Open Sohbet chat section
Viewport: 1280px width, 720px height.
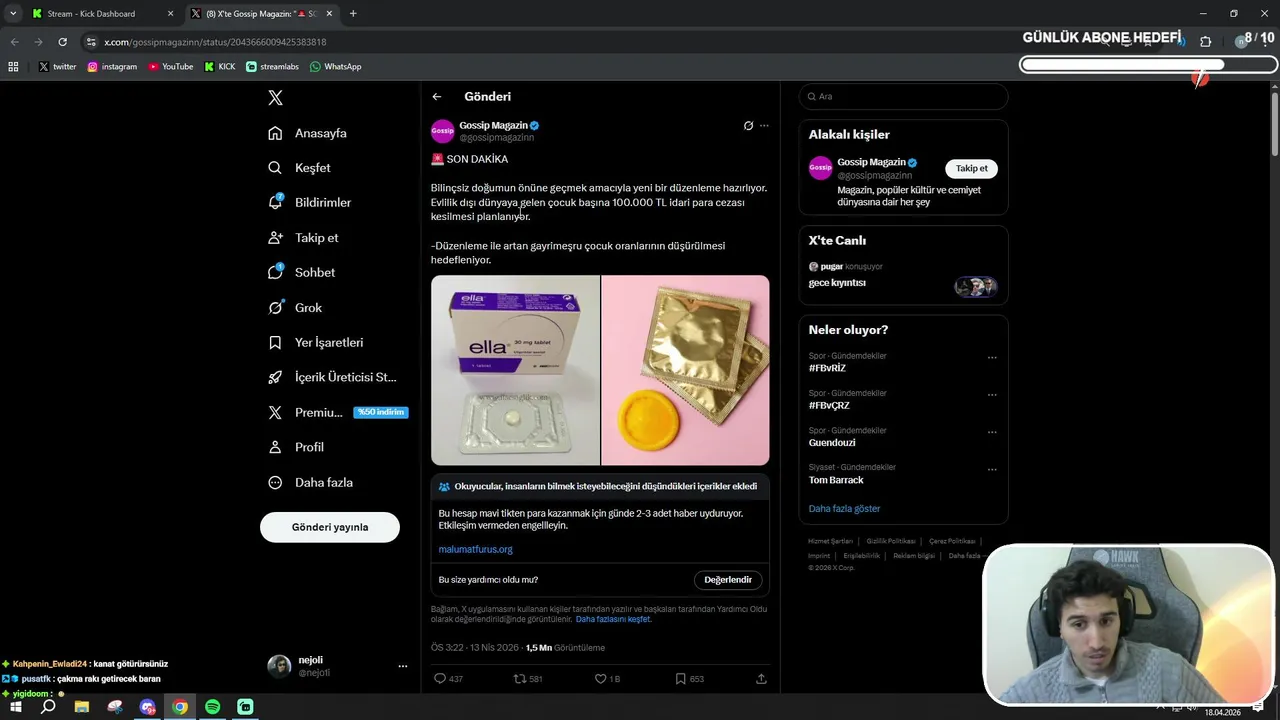(302, 272)
